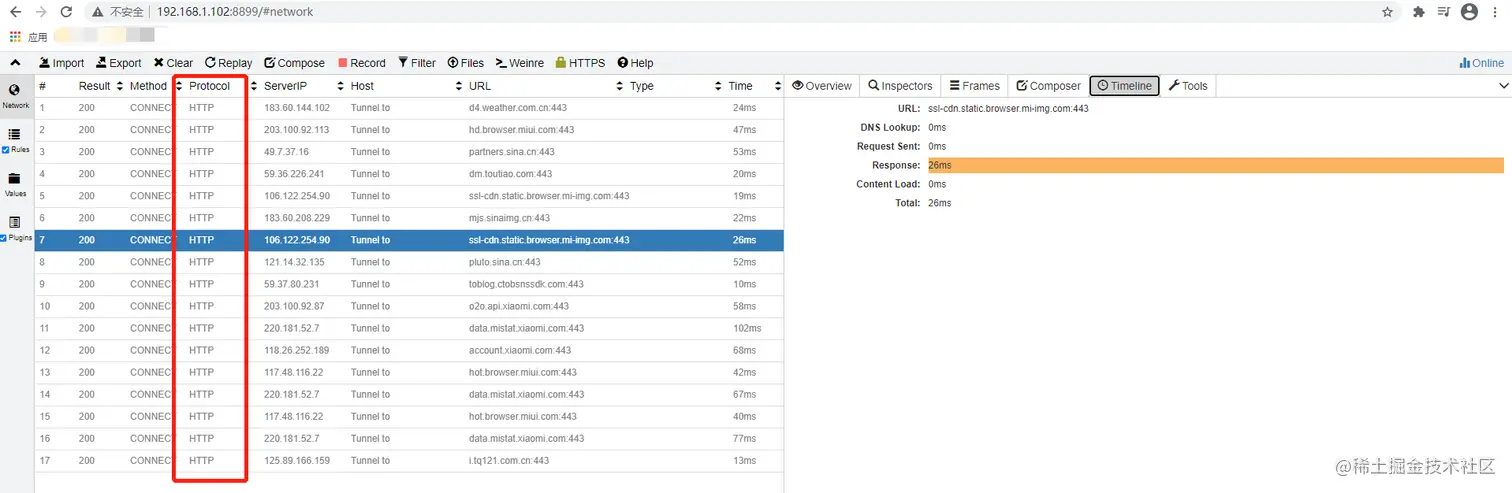1512x493 pixels.
Task: Open Compose from the toolbar
Action: click(x=294, y=63)
